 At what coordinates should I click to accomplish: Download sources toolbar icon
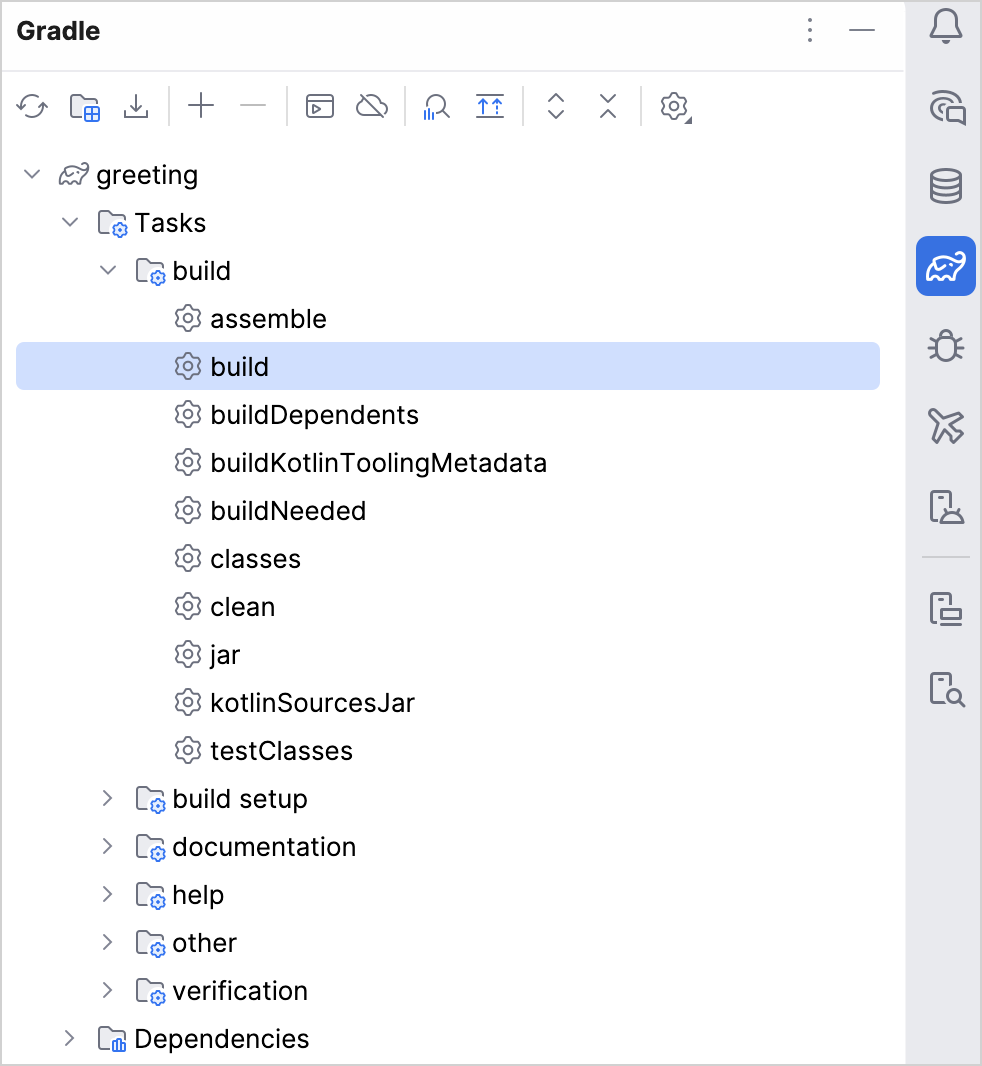(136, 107)
